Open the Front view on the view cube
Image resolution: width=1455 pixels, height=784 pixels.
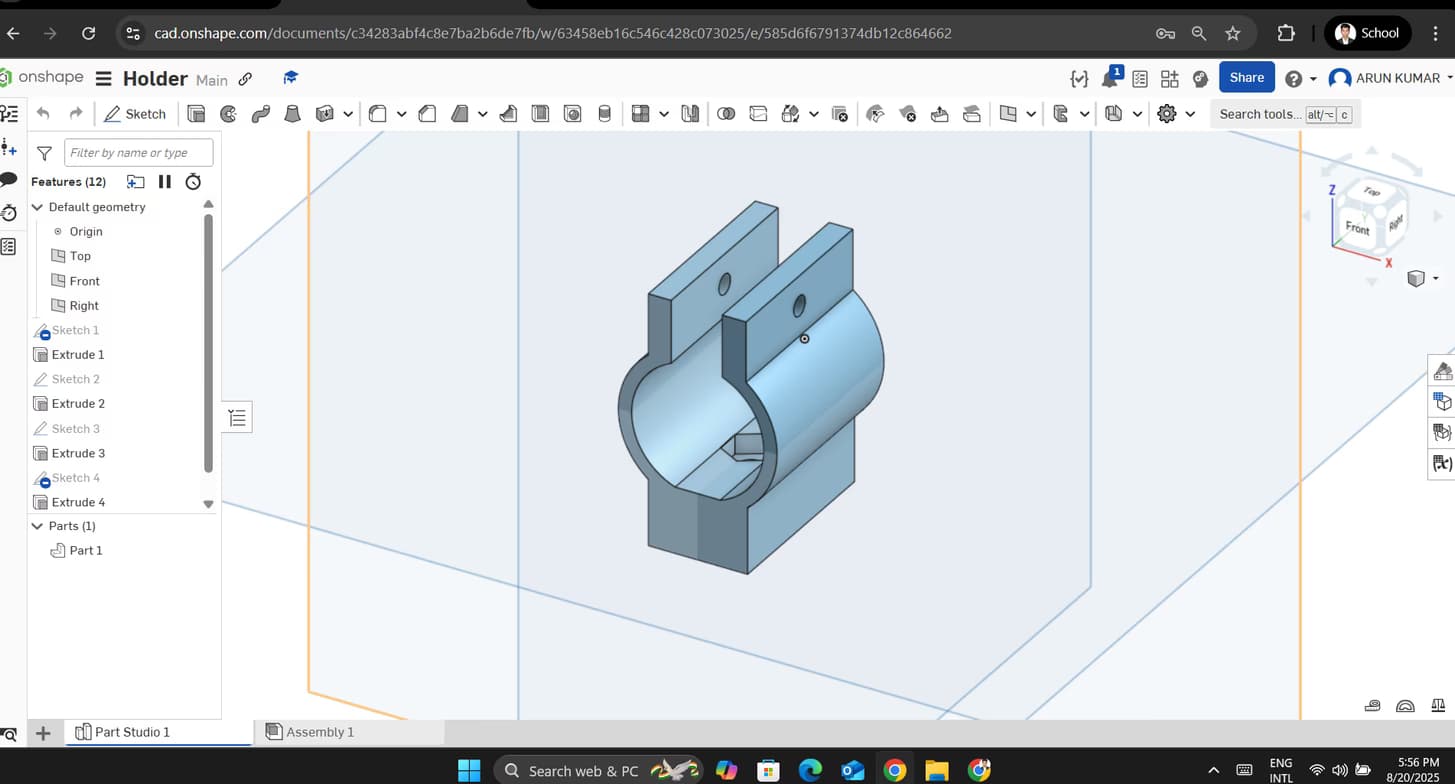click(1356, 228)
